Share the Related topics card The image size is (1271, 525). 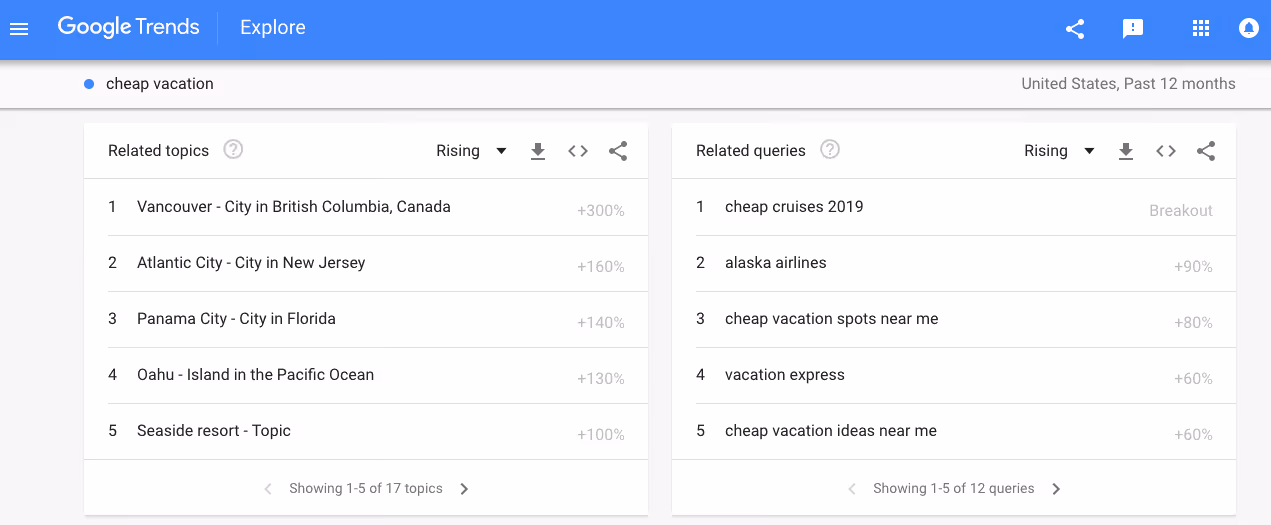point(618,151)
